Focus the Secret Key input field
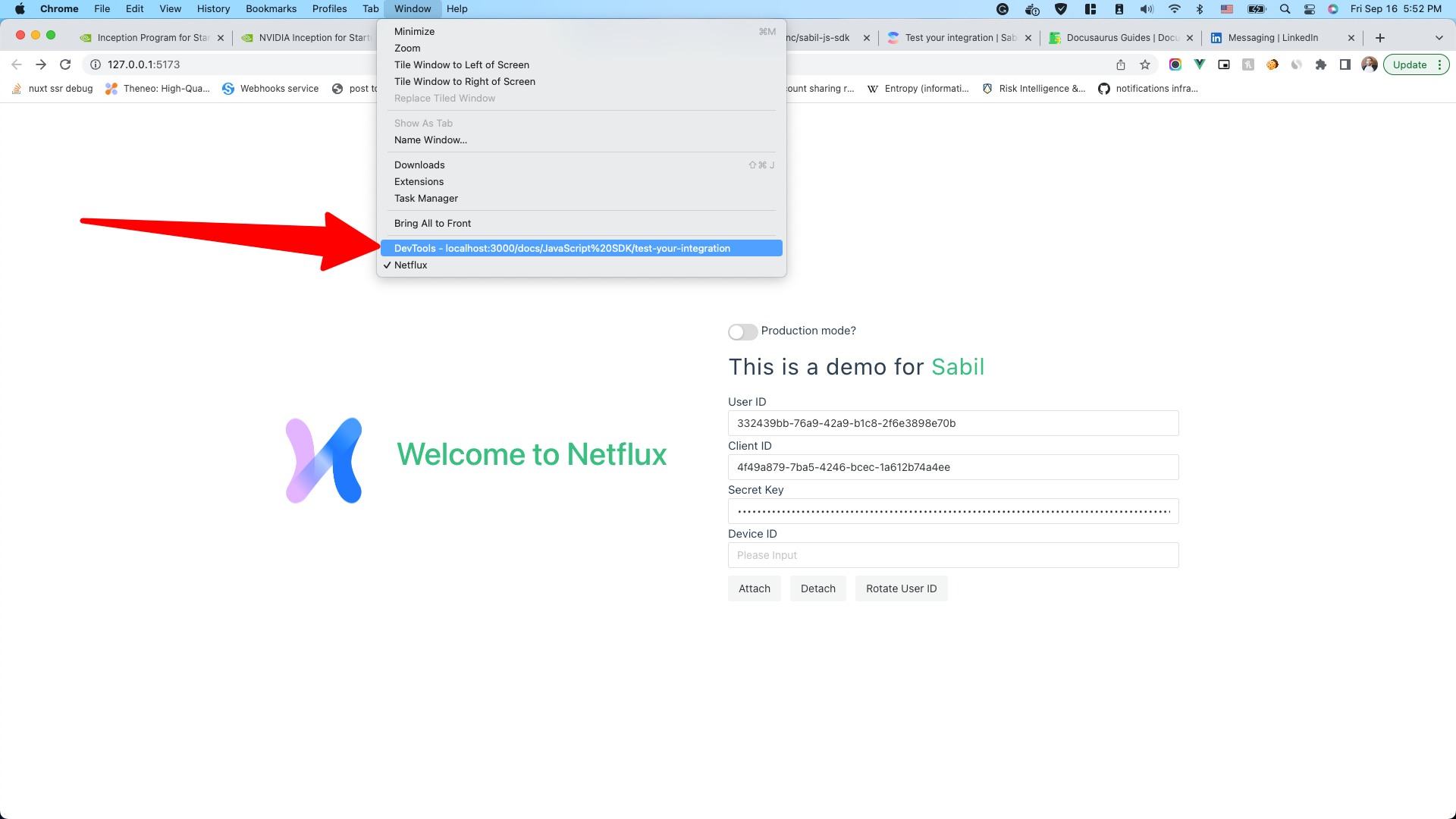 click(952, 511)
